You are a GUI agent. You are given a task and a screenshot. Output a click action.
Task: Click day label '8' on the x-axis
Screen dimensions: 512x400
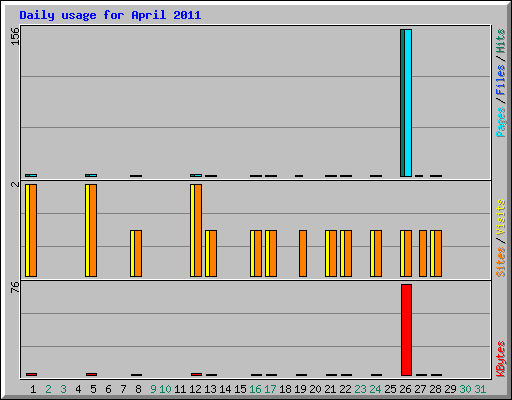pos(138,389)
